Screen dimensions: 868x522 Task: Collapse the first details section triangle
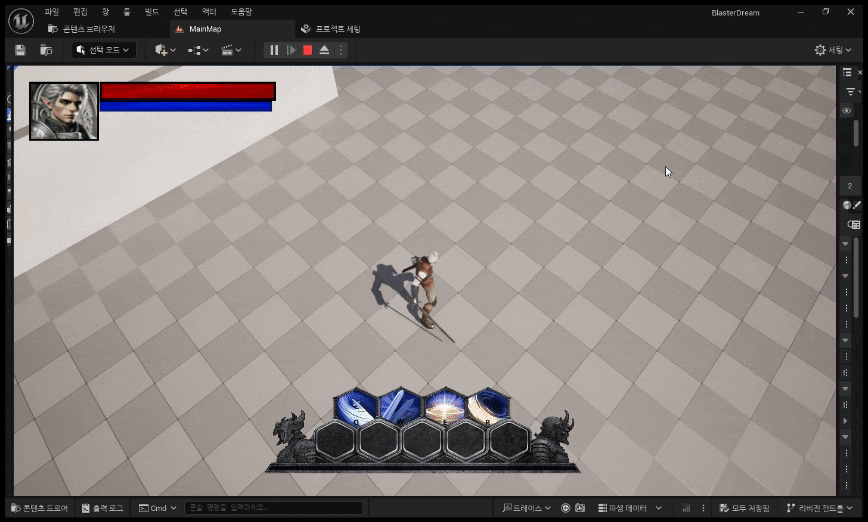(845, 244)
